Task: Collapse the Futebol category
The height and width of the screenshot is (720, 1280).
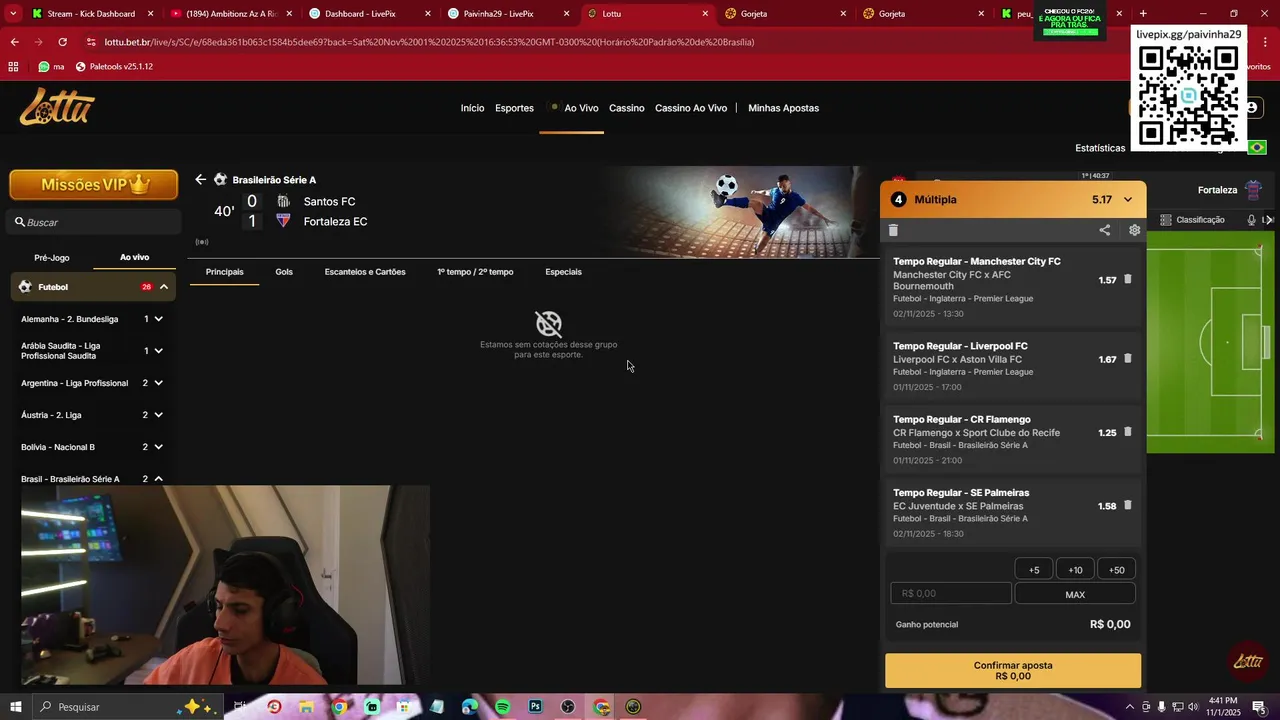Action: click(x=163, y=287)
